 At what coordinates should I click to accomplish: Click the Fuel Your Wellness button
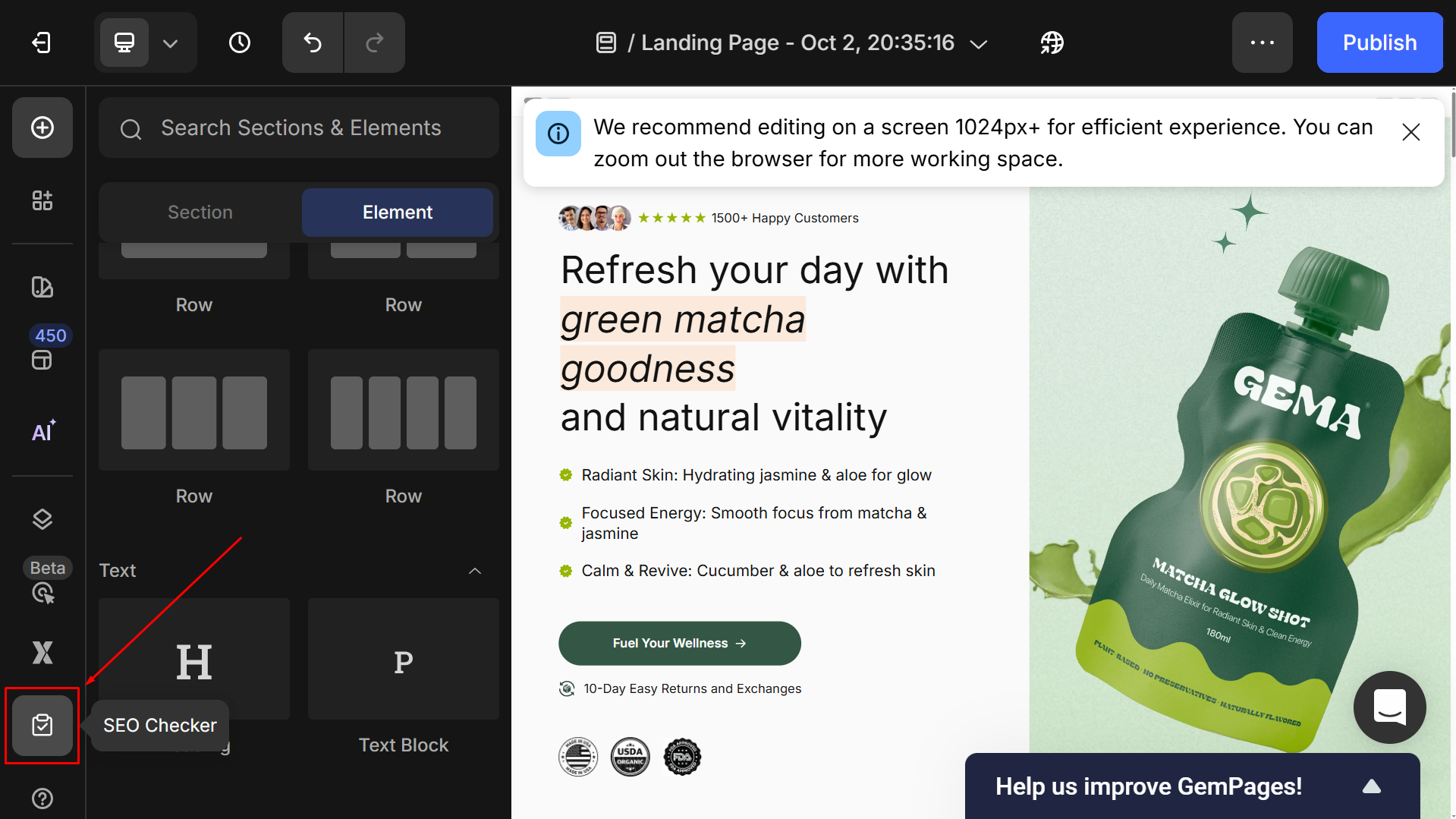click(679, 643)
